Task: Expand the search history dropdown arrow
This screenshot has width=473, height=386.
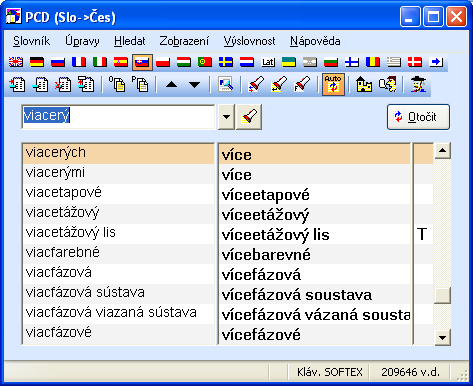Action: coord(226,117)
